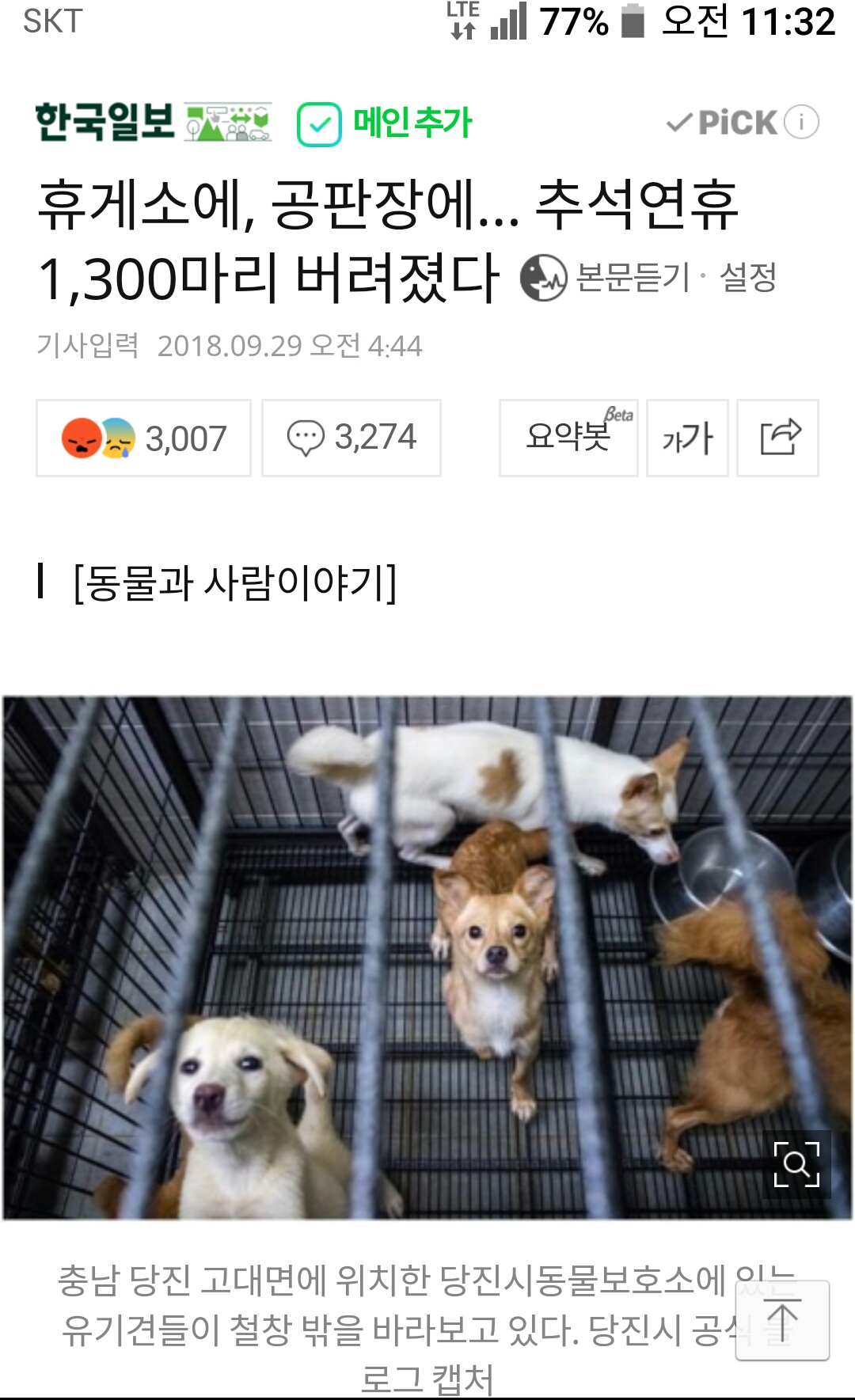Toggle the 메인추가 green checkbox
This screenshot has width=855, height=1400.
coord(319,124)
